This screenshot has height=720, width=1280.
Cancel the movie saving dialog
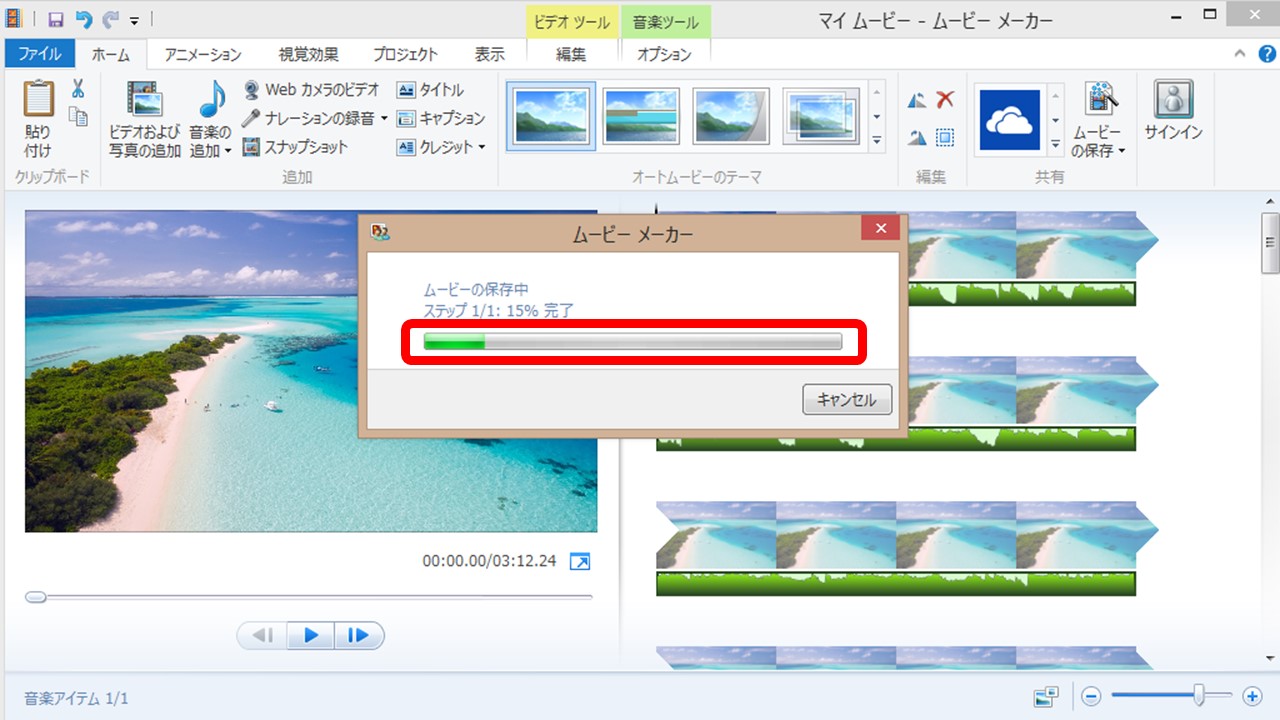click(847, 400)
